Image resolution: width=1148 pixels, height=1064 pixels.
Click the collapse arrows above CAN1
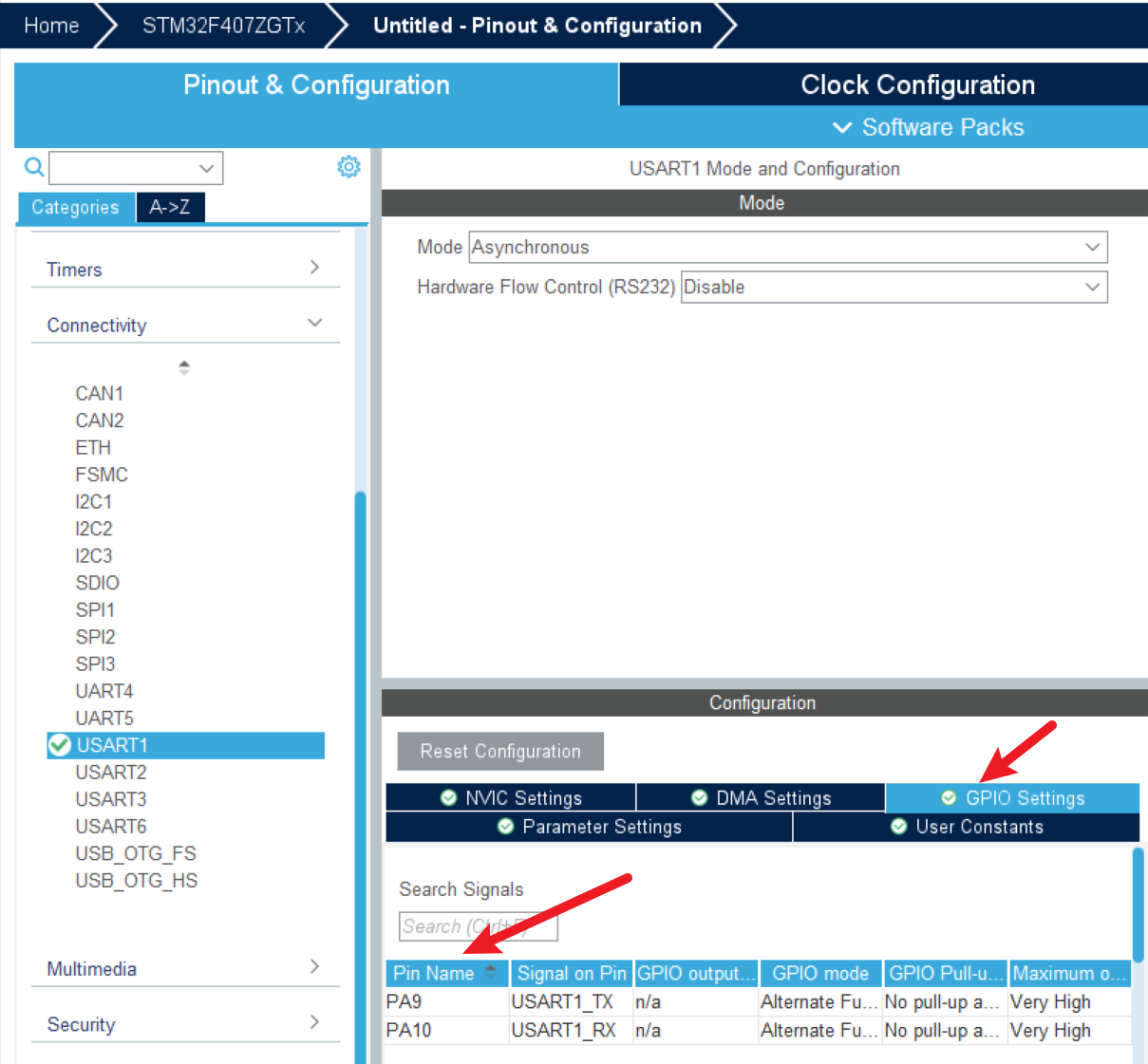tap(184, 367)
